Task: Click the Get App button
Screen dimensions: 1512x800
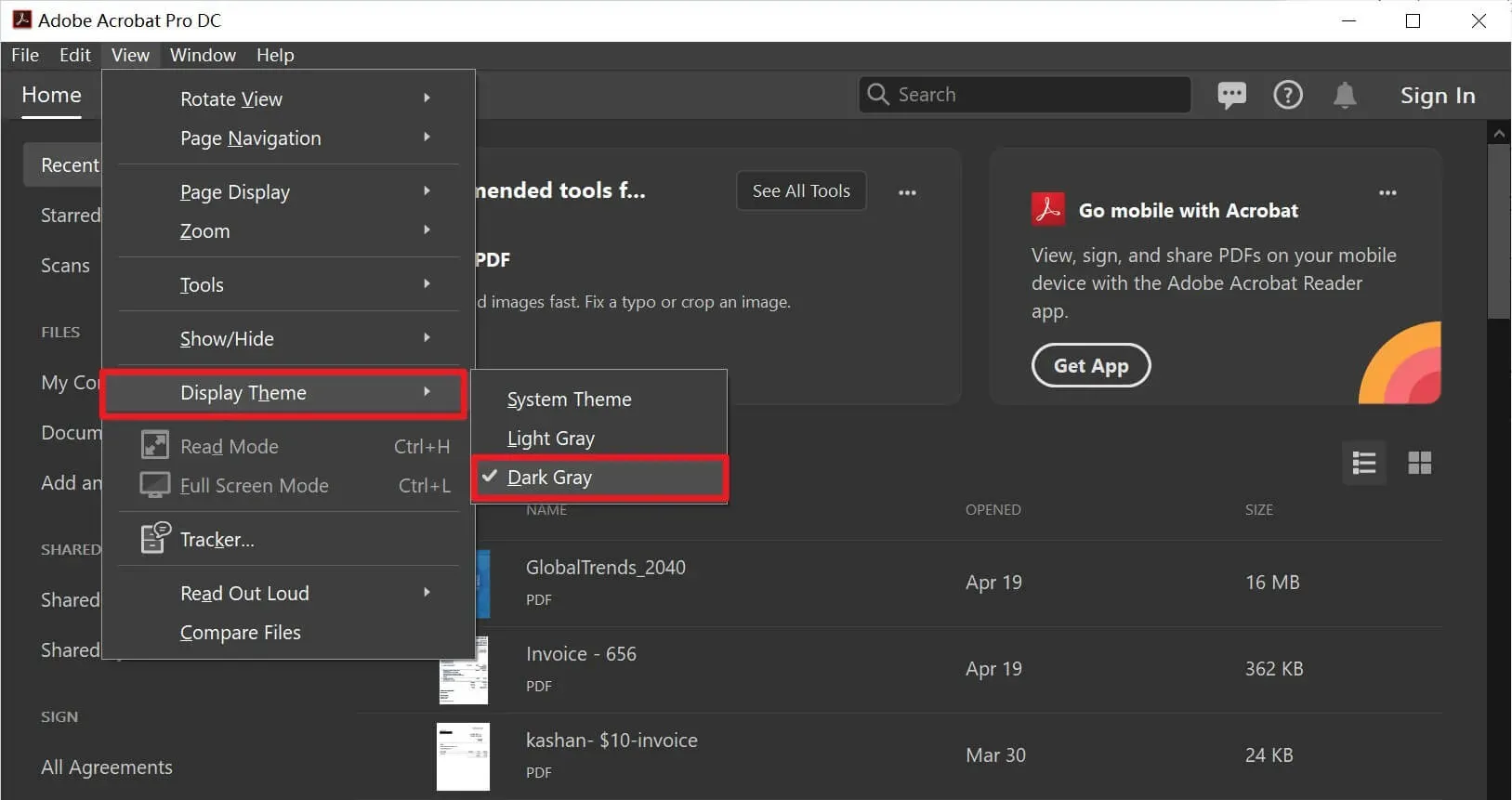Action: click(x=1091, y=365)
